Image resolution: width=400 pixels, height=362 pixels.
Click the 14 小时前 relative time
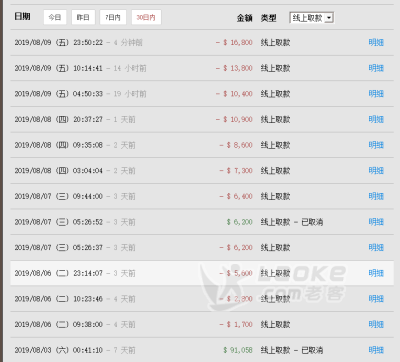130,68
